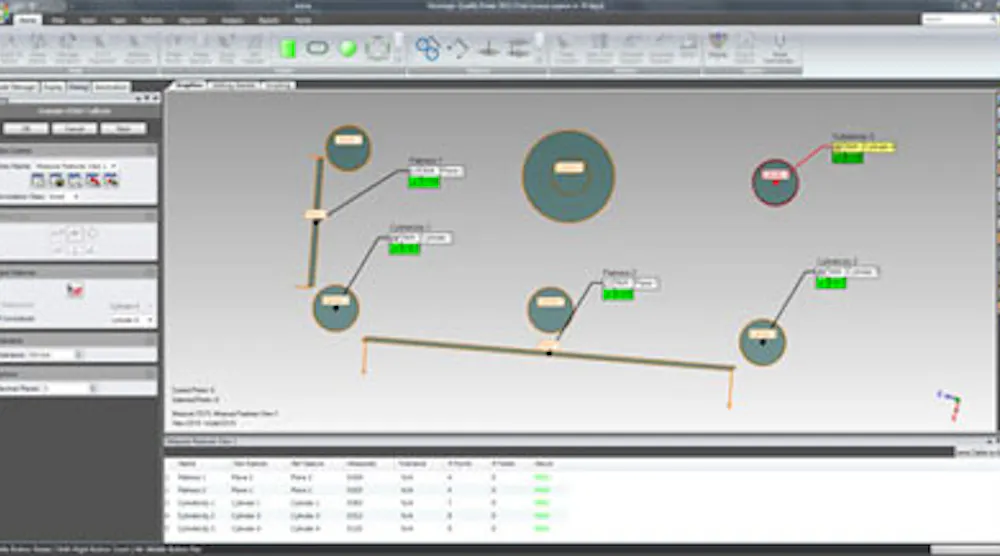
Task: Click fifth view icon in view control row
Action: click(x=111, y=180)
